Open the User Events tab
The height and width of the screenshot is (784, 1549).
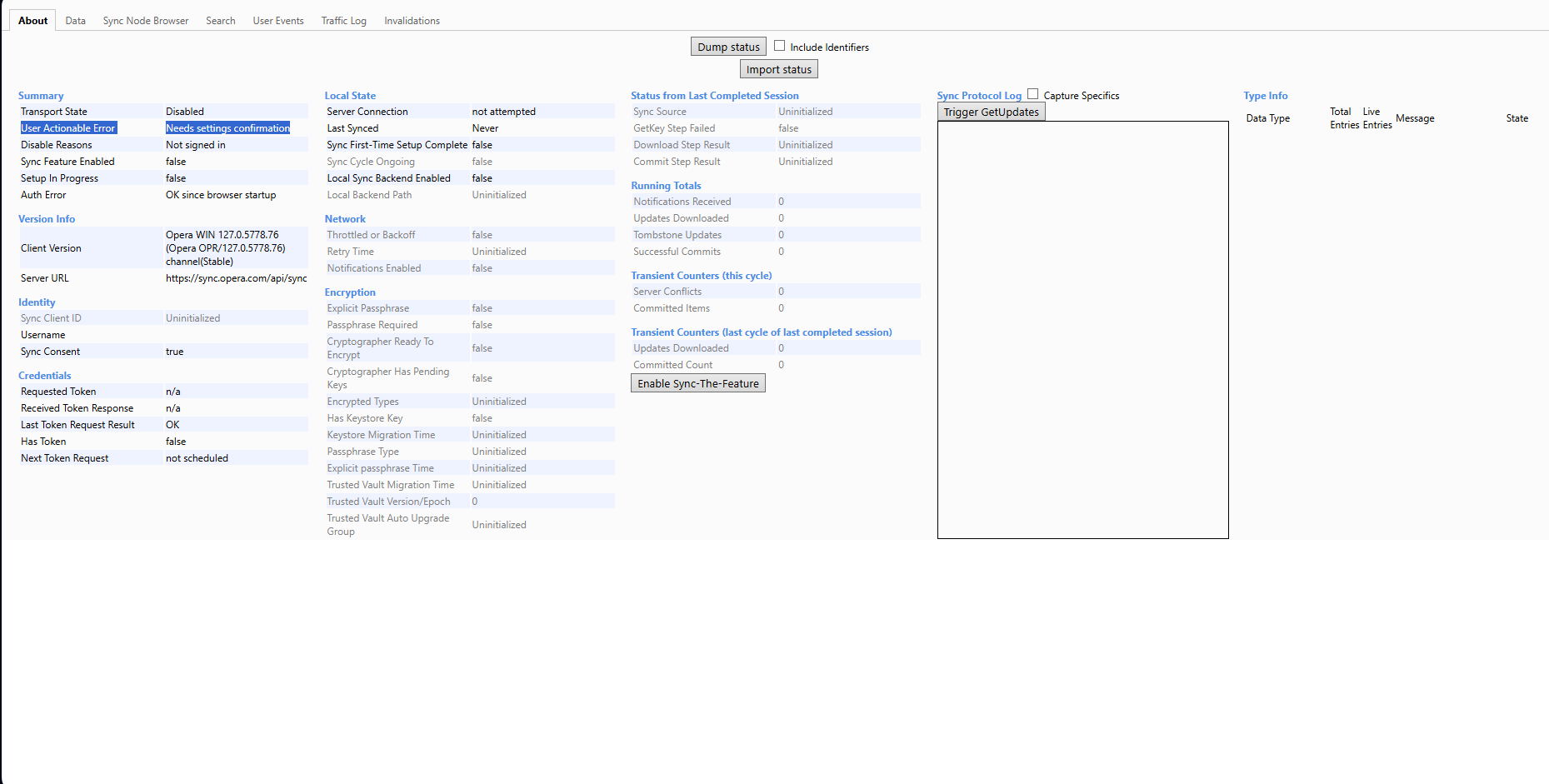pyautogui.click(x=277, y=20)
